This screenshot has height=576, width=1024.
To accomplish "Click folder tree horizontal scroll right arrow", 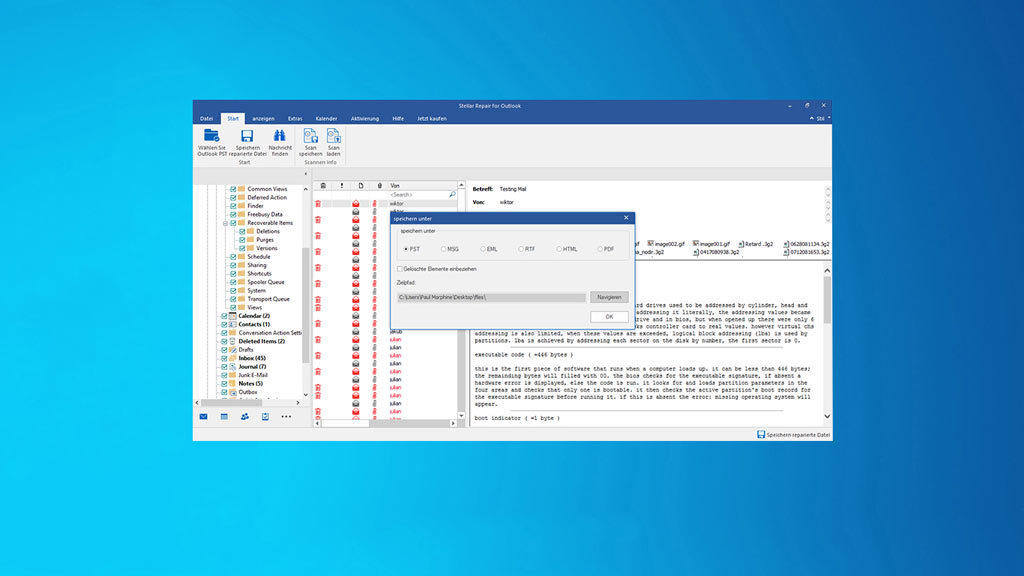I will click(x=298, y=403).
